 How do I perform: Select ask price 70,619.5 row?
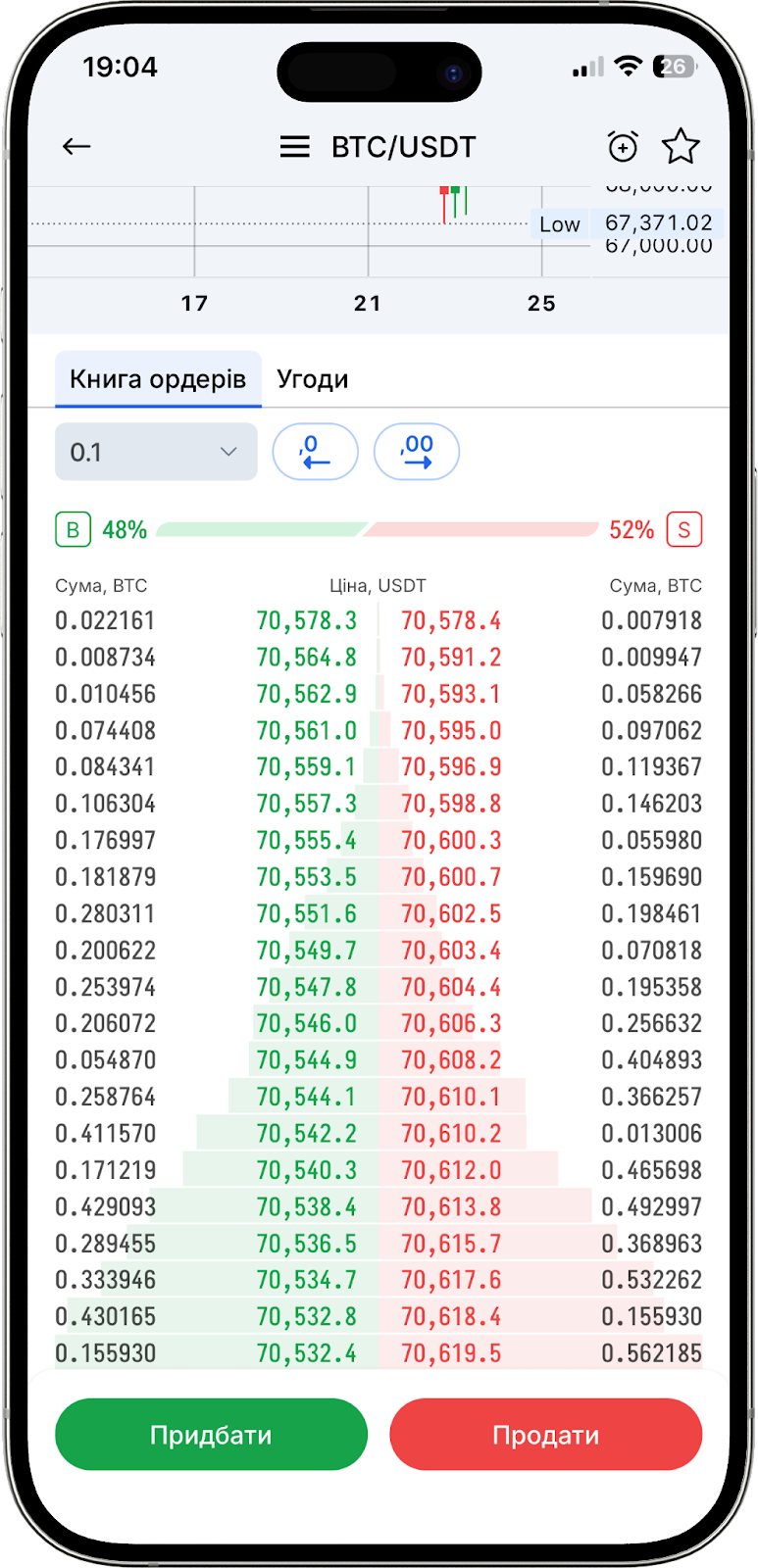click(451, 1353)
